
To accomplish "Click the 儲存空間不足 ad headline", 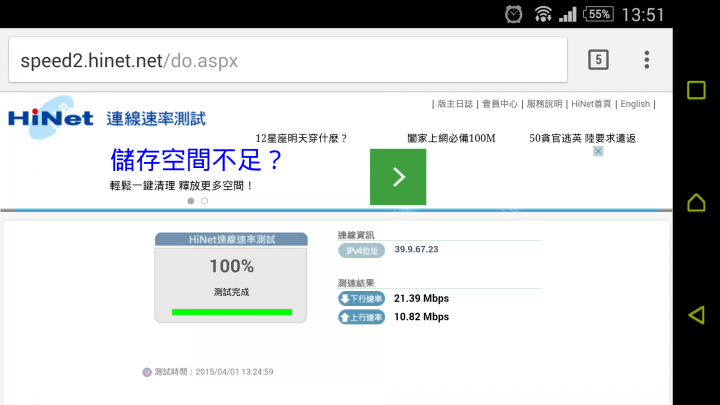I will [196, 160].
